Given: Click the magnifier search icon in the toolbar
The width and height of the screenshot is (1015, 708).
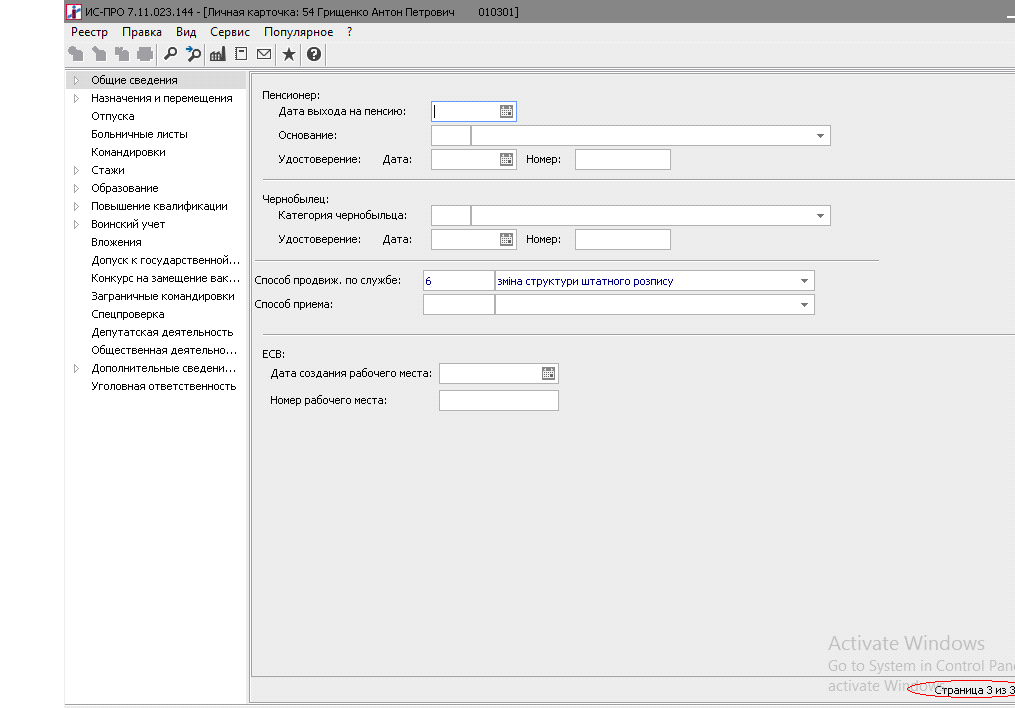Looking at the screenshot, I should click(x=170, y=54).
